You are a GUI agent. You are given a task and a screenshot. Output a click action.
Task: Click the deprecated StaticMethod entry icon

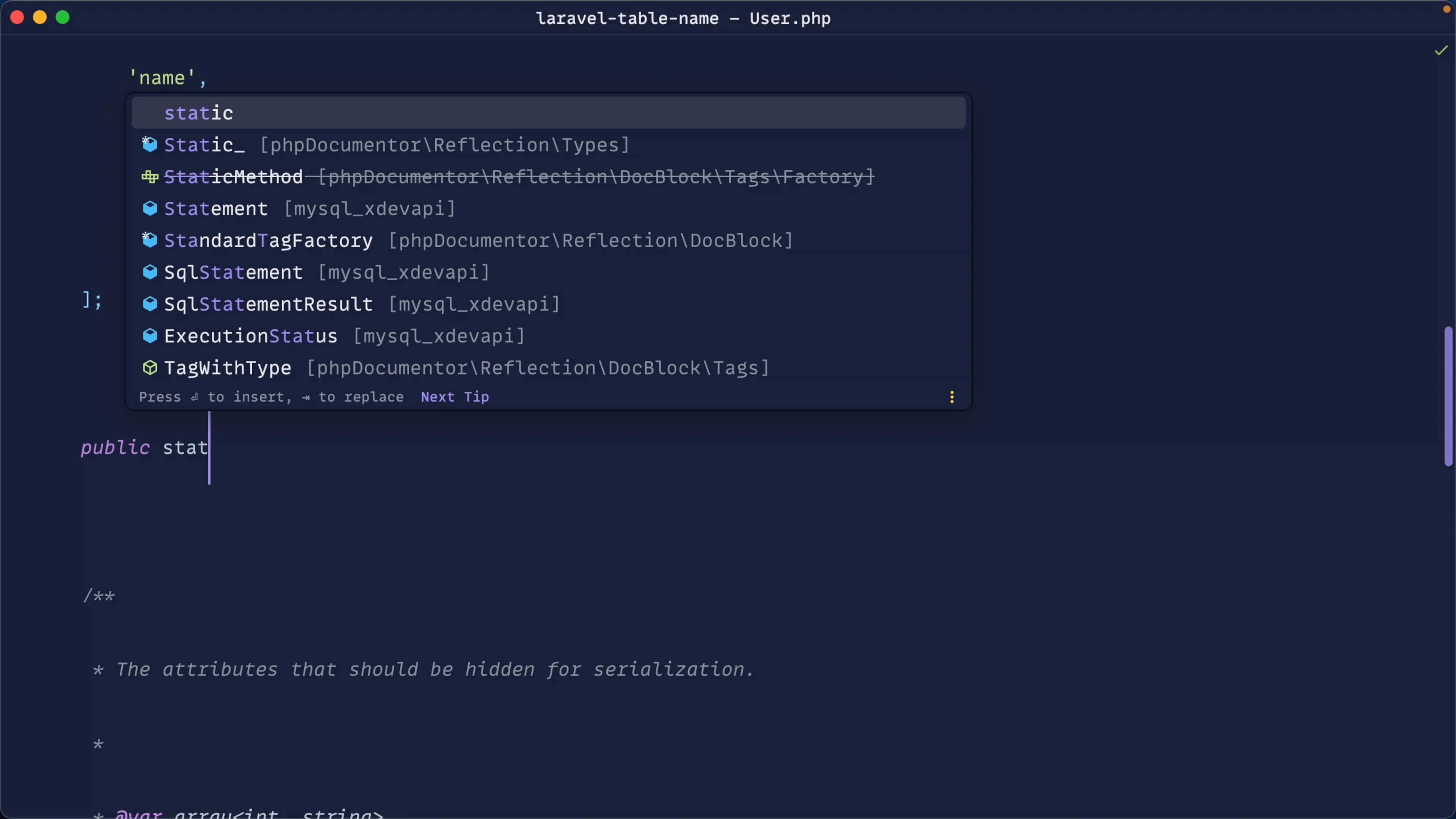point(150,177)
